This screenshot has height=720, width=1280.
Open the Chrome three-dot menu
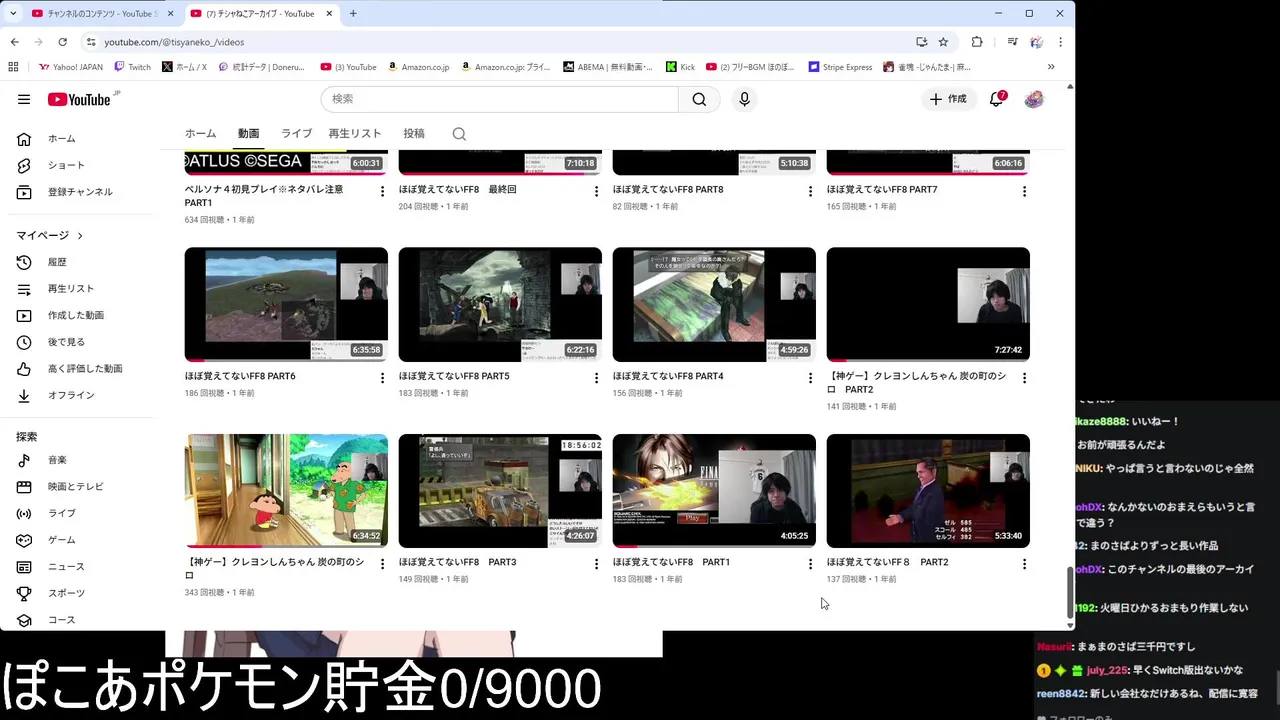1060,42
